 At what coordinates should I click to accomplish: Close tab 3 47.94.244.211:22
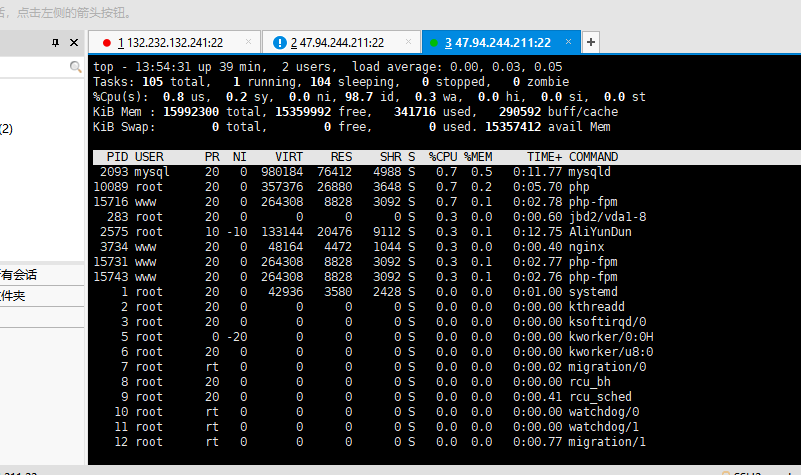[x=568, y=41]
